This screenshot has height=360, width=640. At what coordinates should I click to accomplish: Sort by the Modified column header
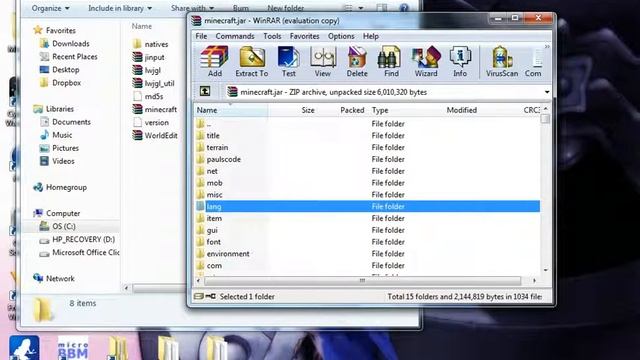pos(462,110)
